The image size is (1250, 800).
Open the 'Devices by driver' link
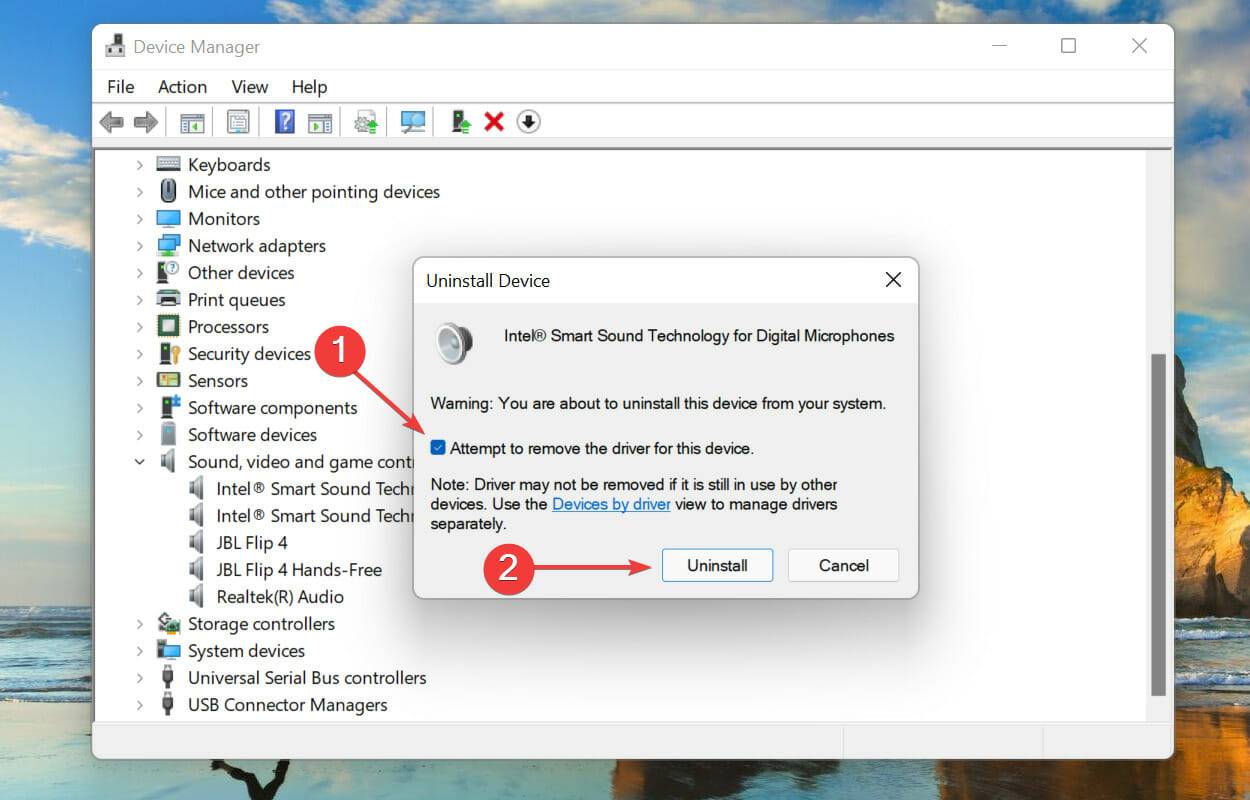611,504
